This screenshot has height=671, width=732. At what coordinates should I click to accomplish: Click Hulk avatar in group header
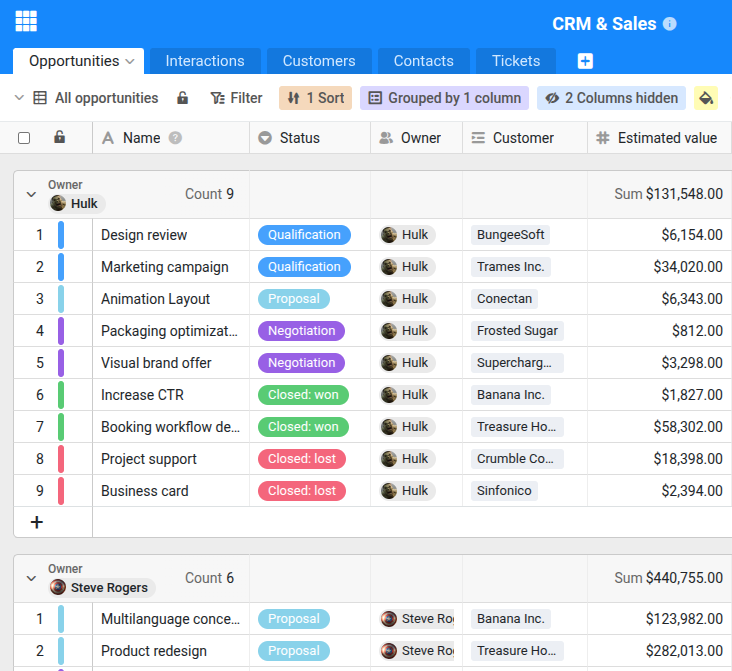[x=58, y=203]
